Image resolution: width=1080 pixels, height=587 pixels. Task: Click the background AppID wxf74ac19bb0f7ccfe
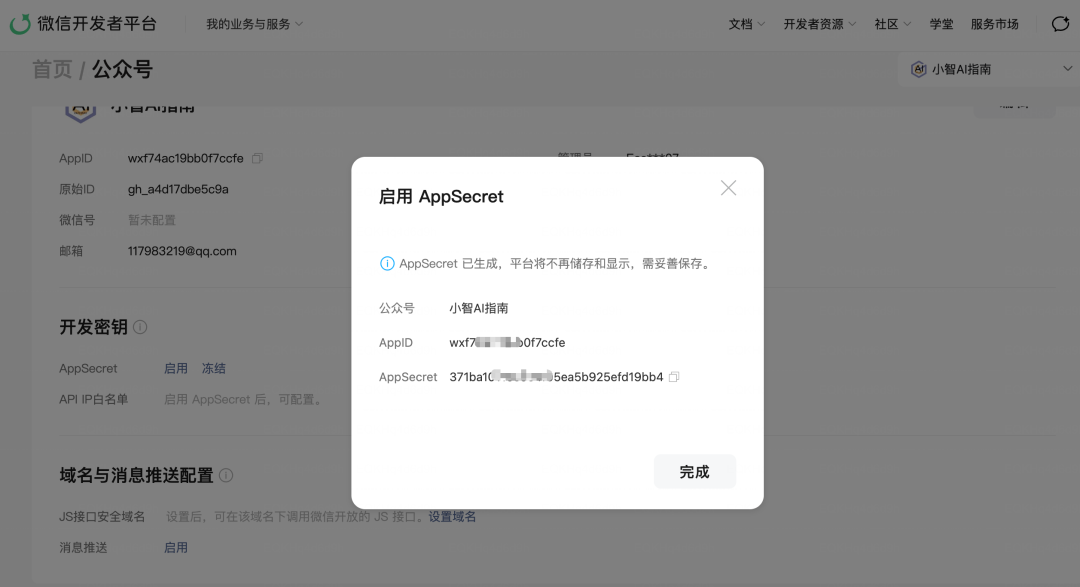pyautogui.click(x=185, y=158)
